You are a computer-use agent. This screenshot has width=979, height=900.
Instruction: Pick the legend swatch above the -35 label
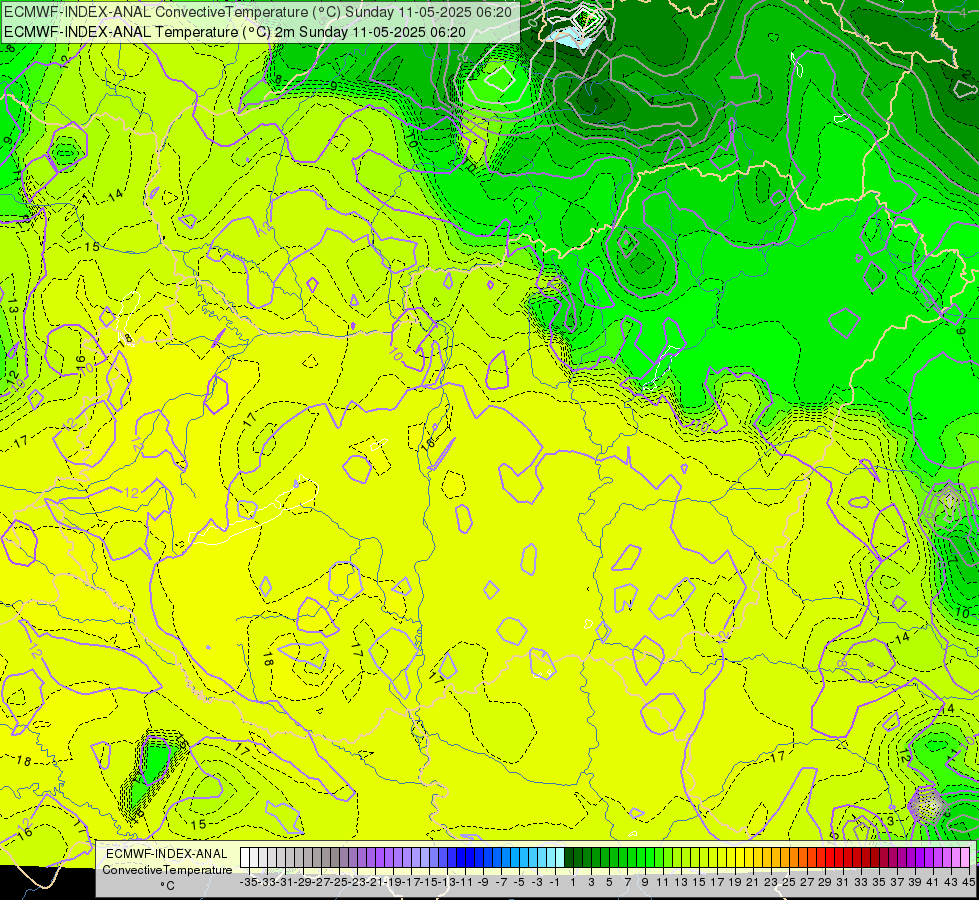[x=245, y=858]
